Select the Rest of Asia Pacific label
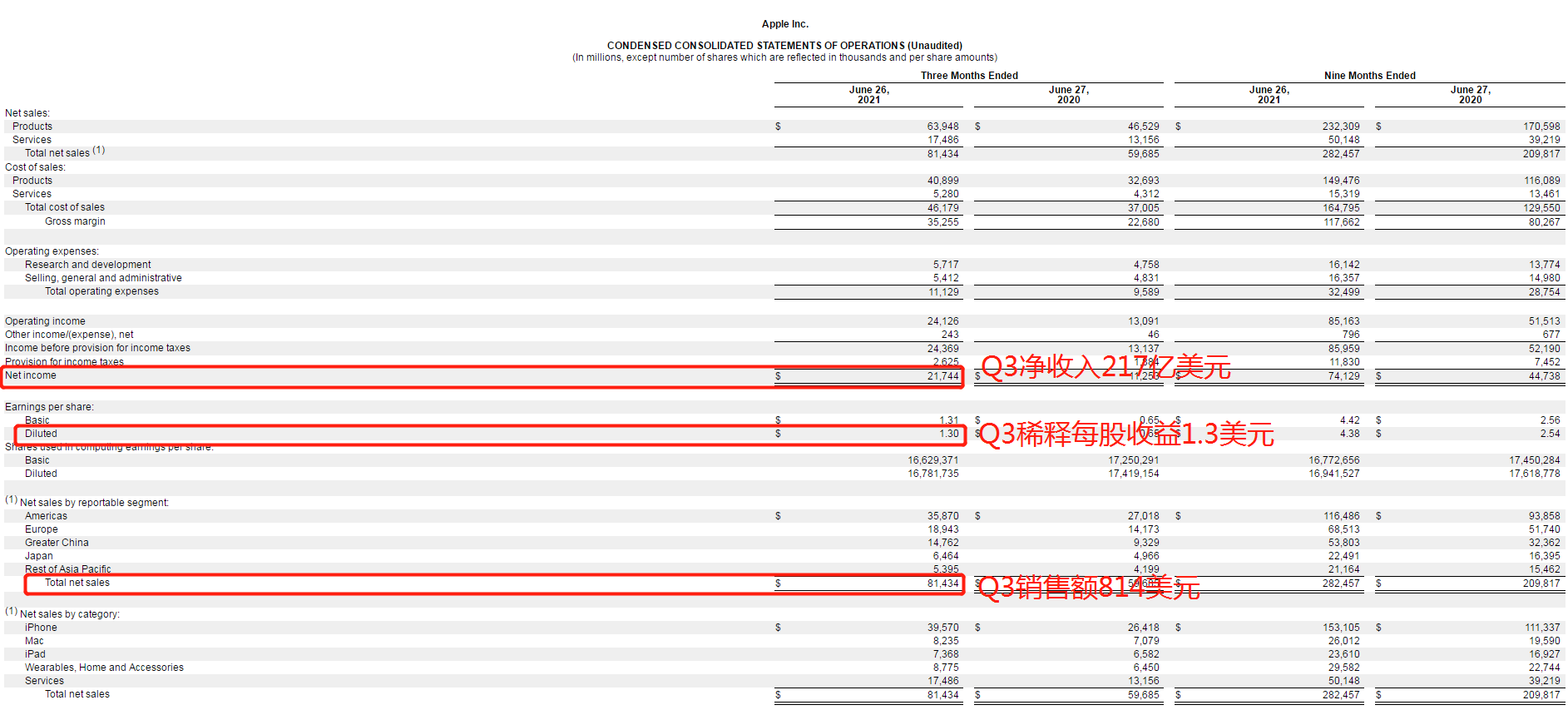Image resolution: width=1568 pixels, height=710 pixels. click(x=67, y=569)
